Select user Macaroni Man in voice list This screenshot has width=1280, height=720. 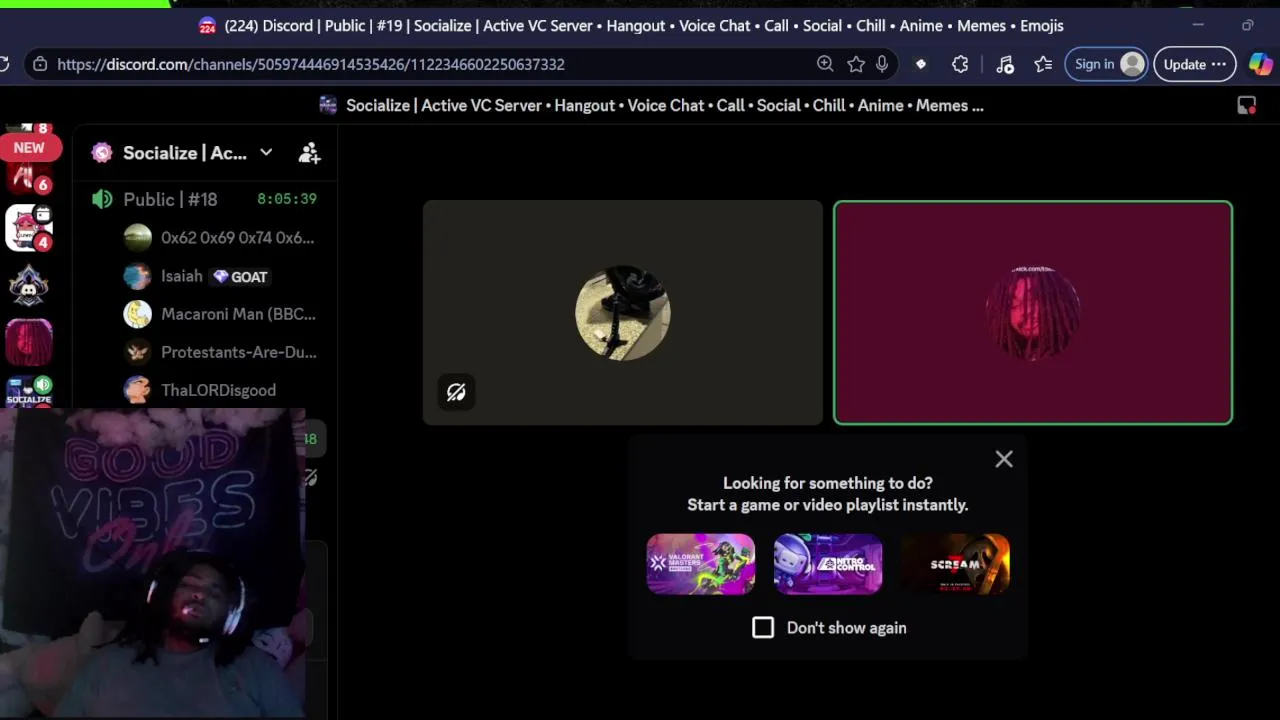(218, 314)
